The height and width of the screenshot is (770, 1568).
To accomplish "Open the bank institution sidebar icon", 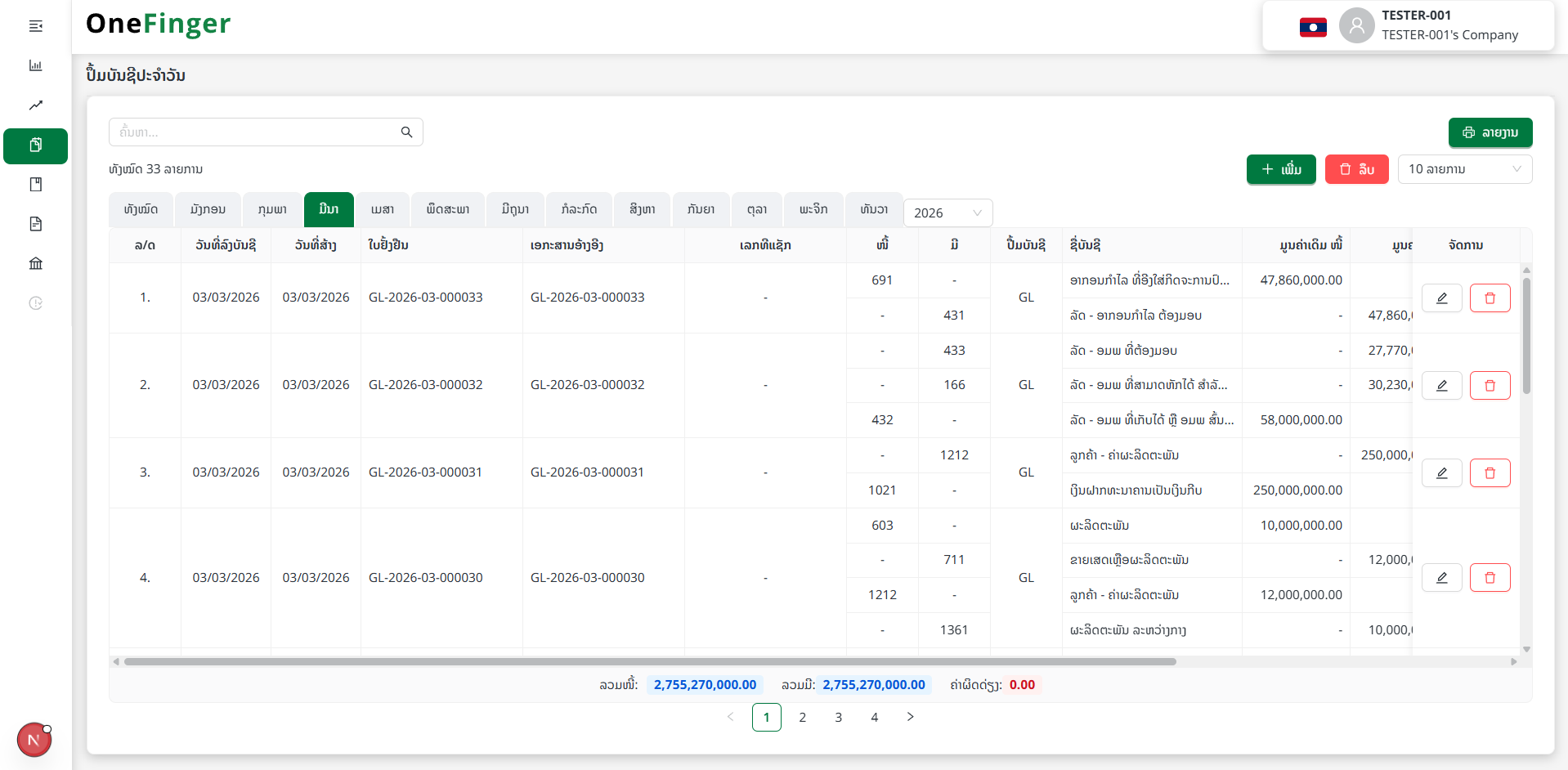I will pyautogui.click(x=36, y=263).
